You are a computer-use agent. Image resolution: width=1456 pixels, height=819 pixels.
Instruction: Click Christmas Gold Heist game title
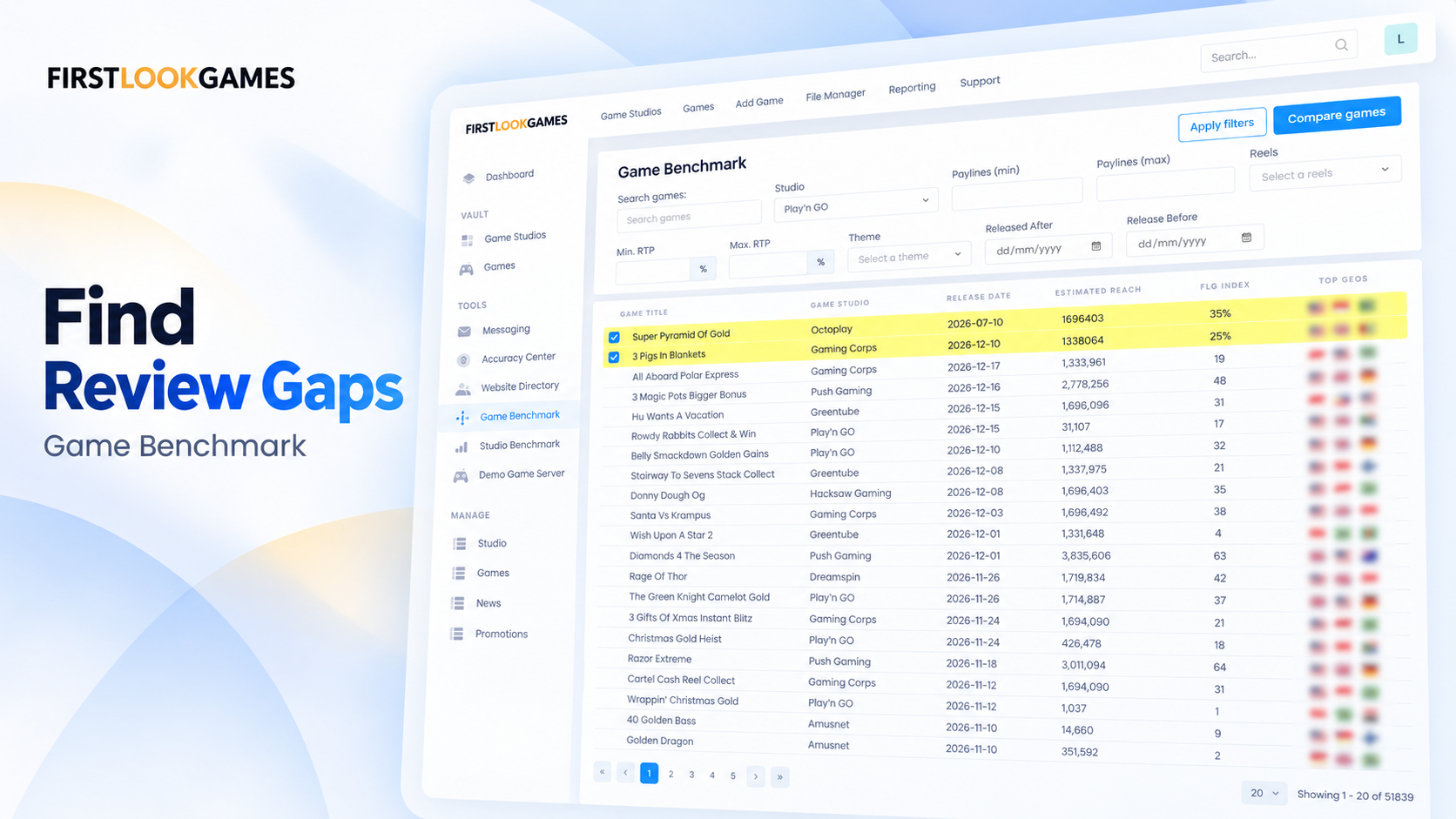pos(675,638)
